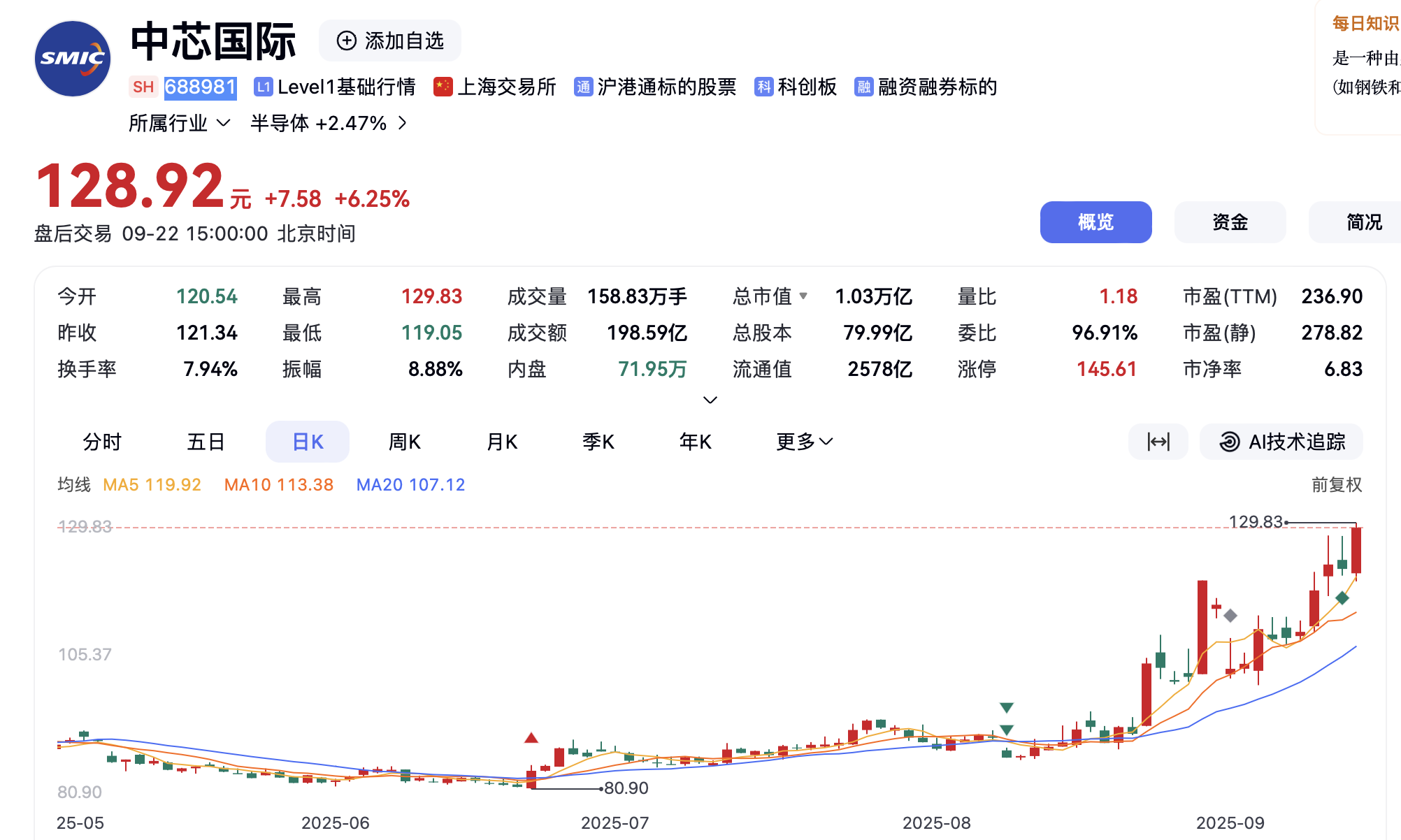Click the 科创板 badge icon
Screen dimensions: 1401x840
pos(763,87)
